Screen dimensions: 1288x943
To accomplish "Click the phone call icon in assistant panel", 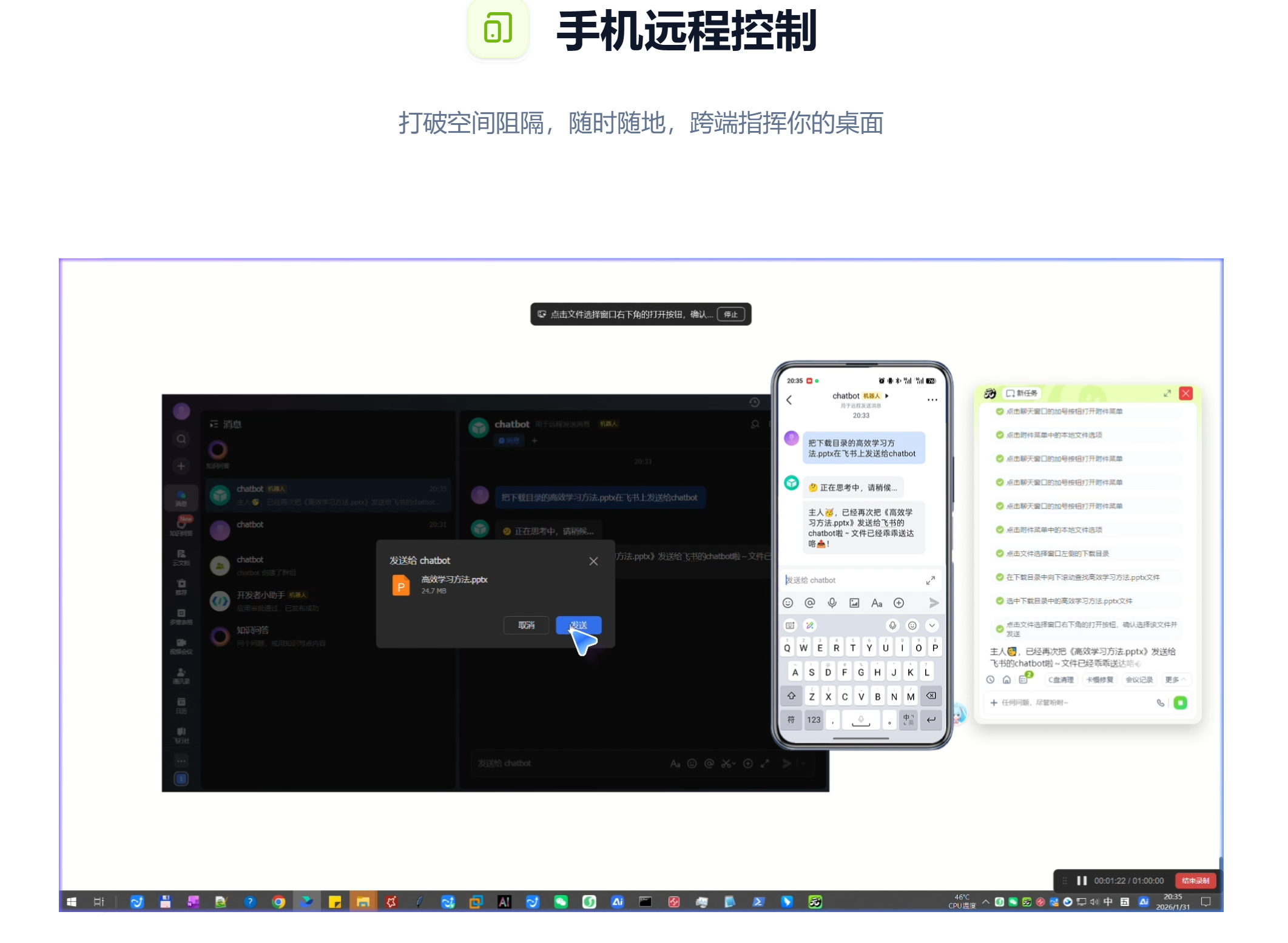I will [x=1160, y=703].
